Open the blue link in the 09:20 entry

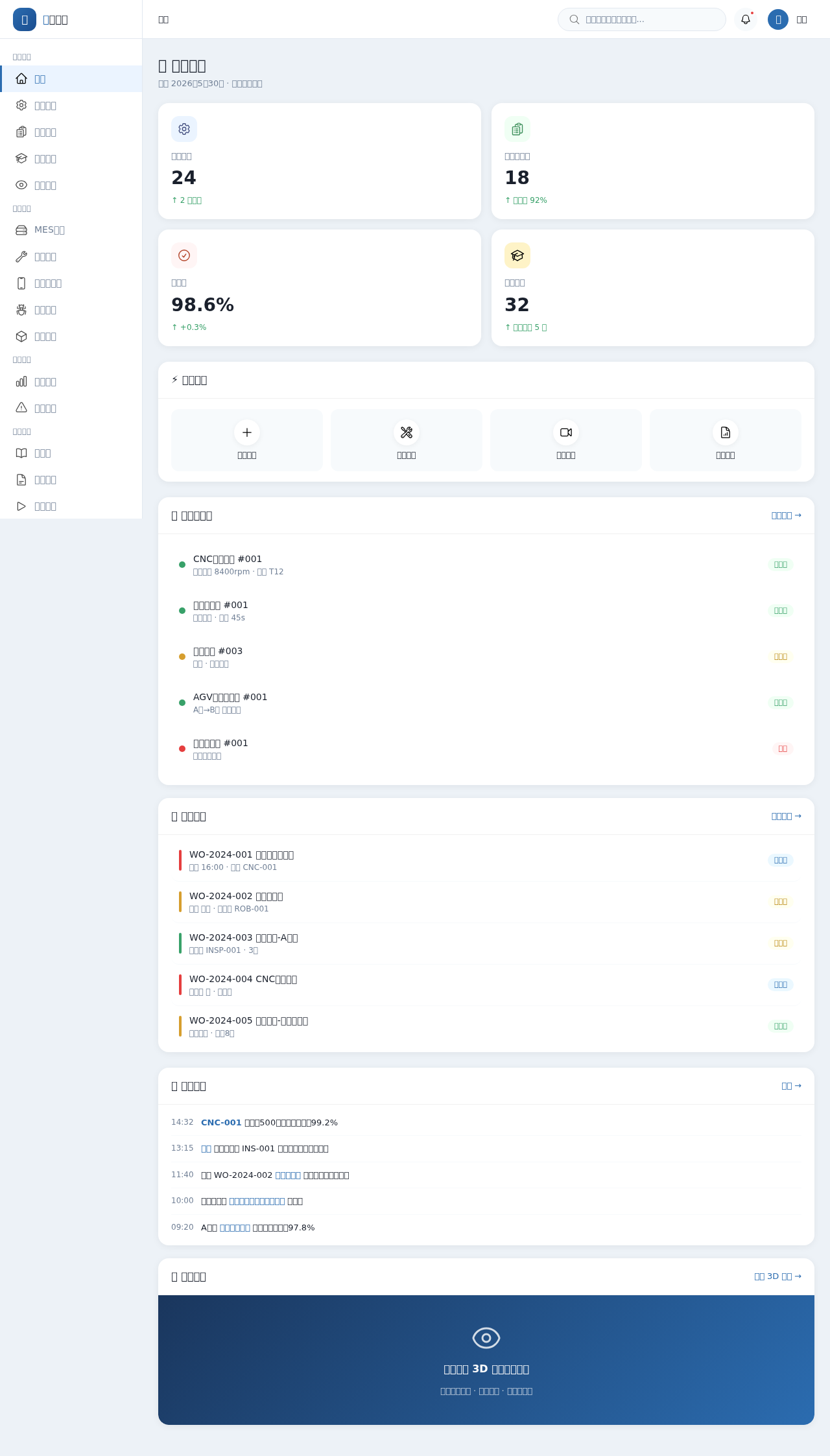[x=235, y=1228]
